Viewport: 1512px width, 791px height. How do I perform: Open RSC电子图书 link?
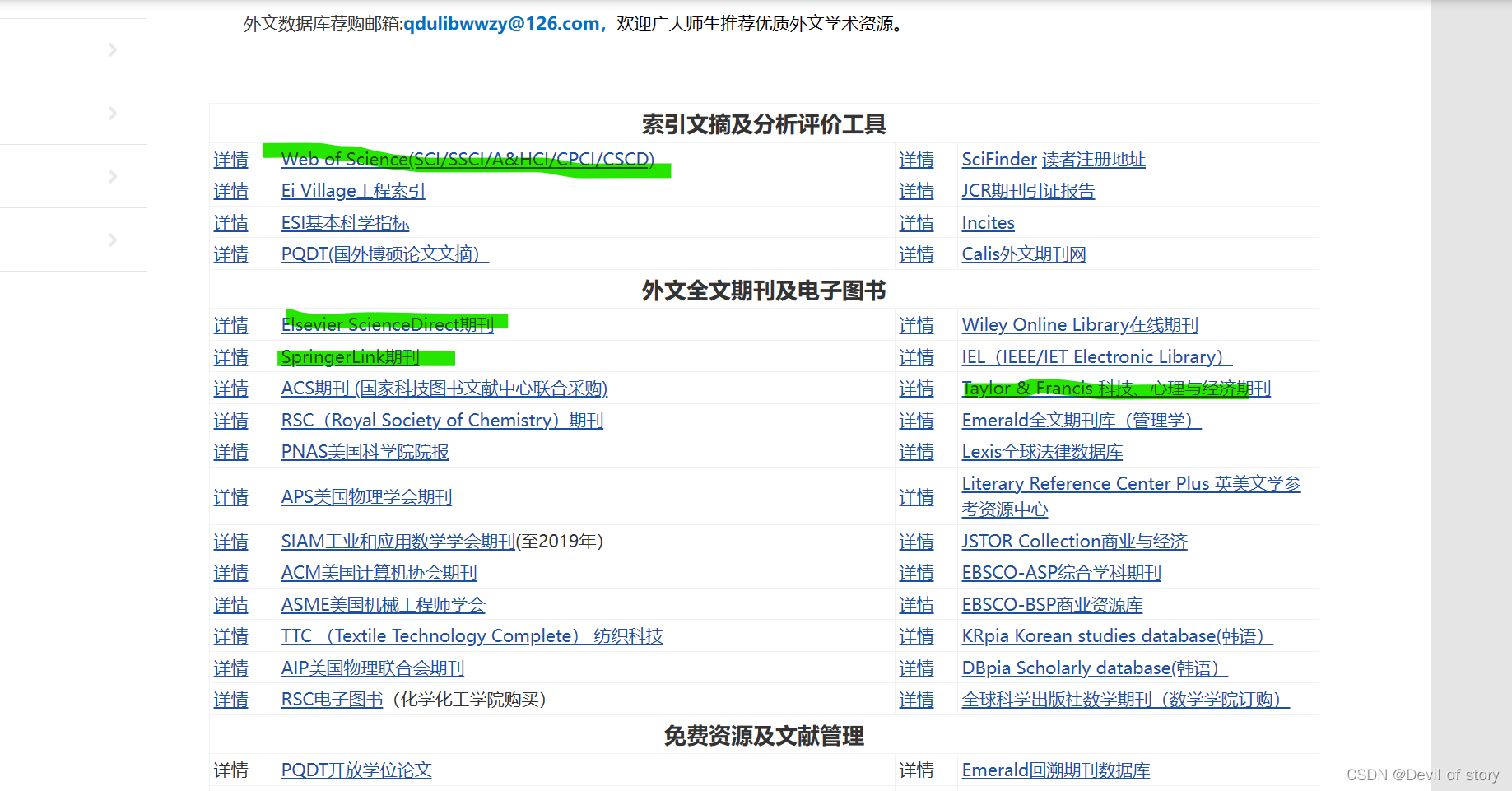[332, 700]
